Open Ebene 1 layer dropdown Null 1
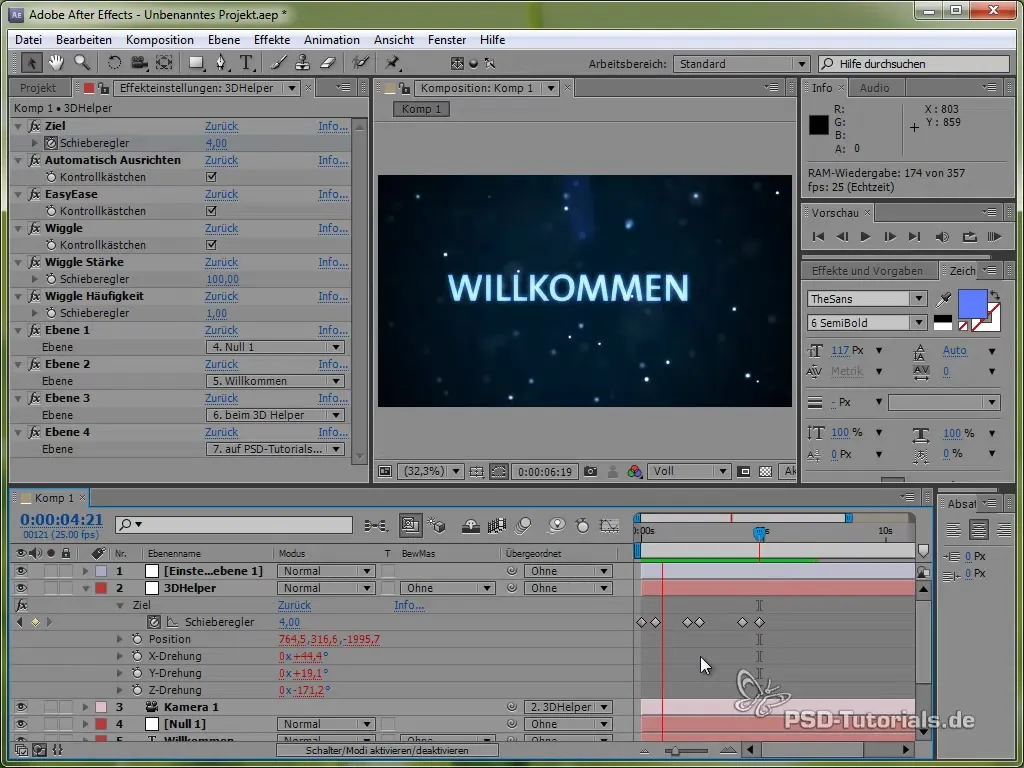Screen dimensions: 1024x768 [x=275, y=347]
